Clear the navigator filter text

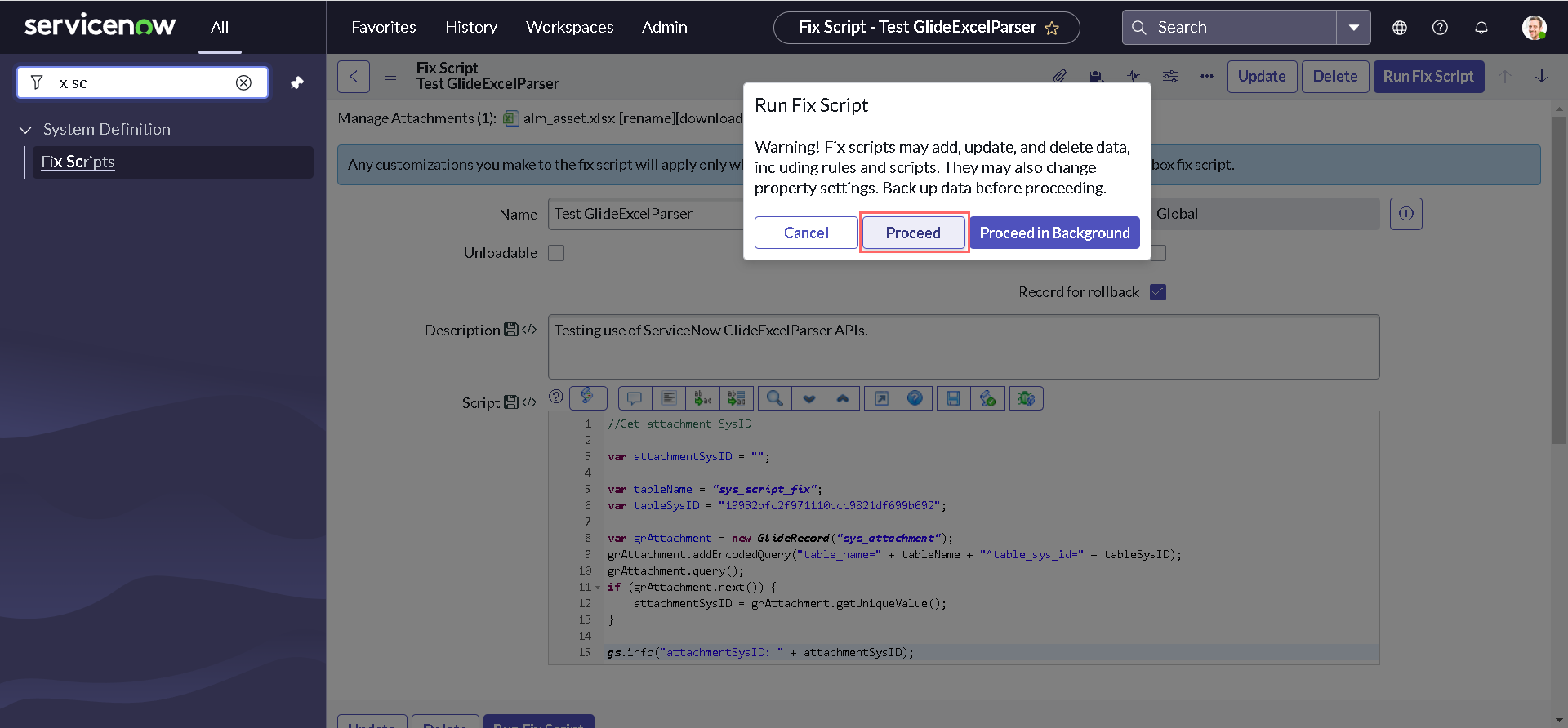coord(243,82)
